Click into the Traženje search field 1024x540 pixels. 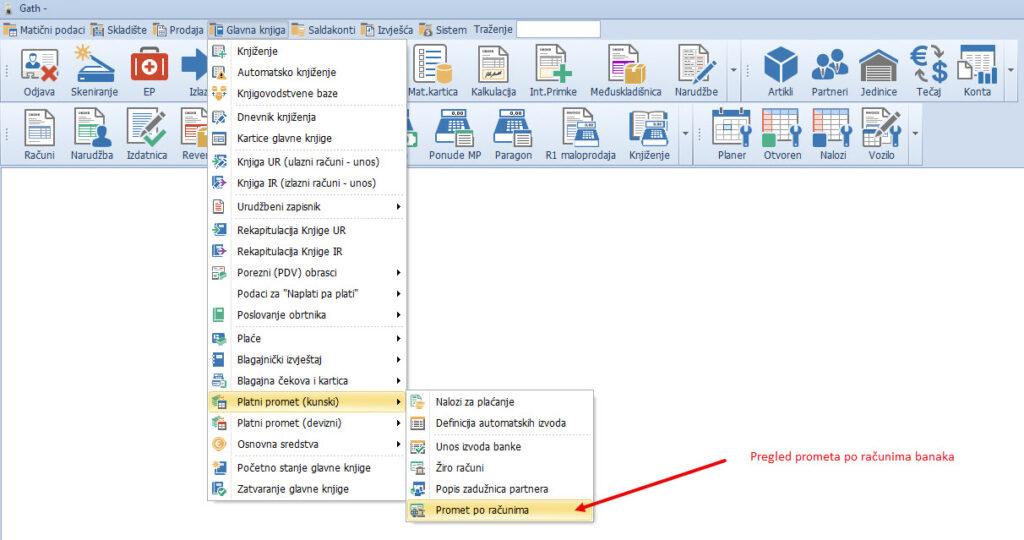[558, 30]
